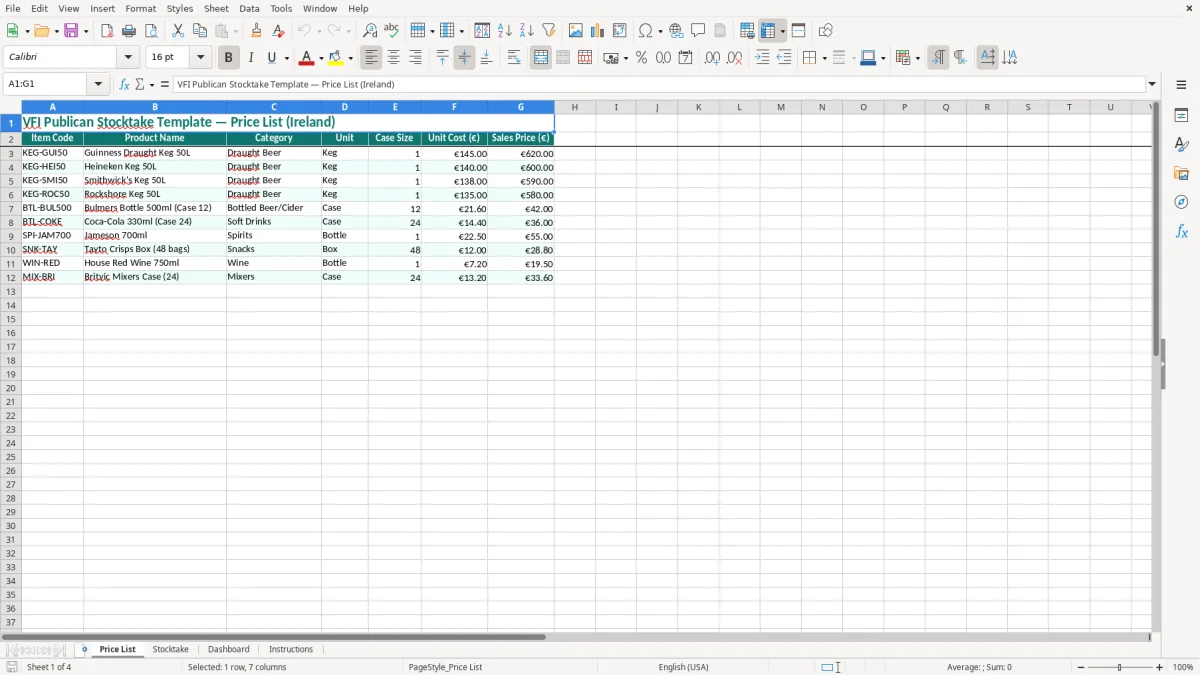
Task: Toggle Merge and Center Cells
Action: 541,58
